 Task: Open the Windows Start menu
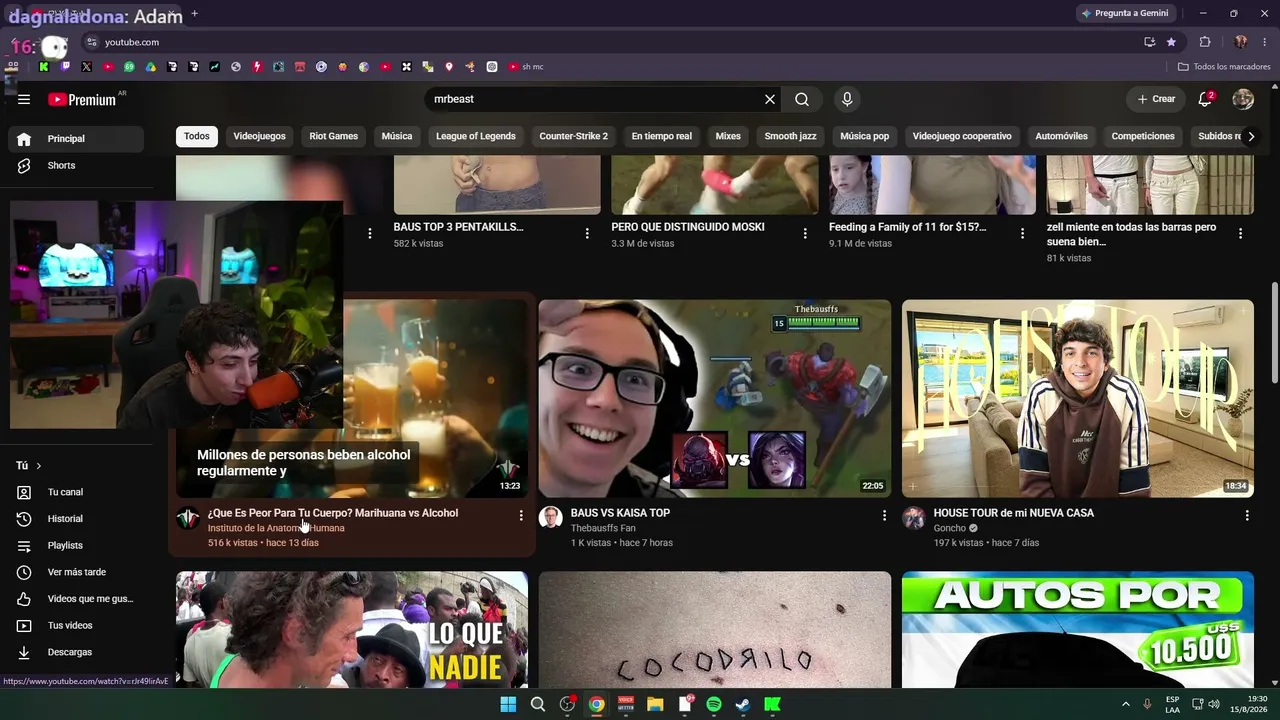[508, 704]
